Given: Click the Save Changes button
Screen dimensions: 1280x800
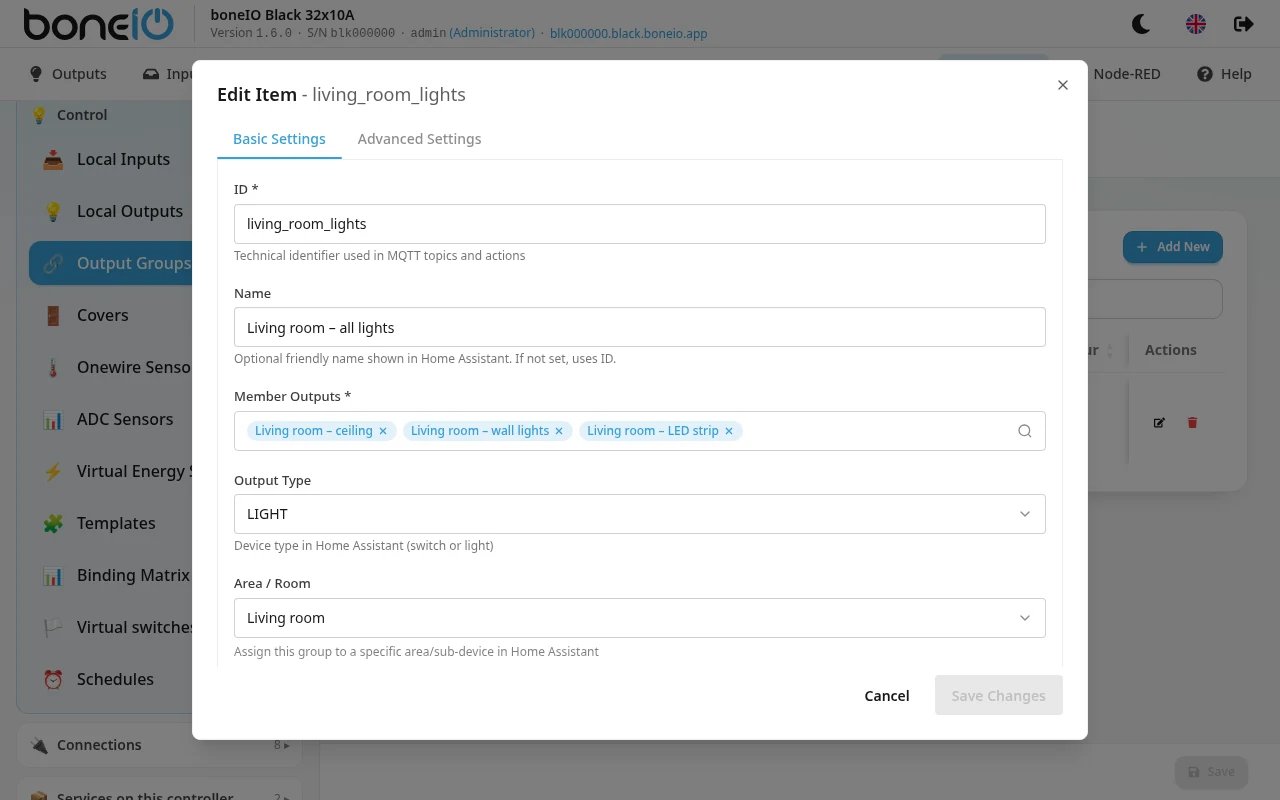Looking at the screenshot, I should (x=998, y=695).
